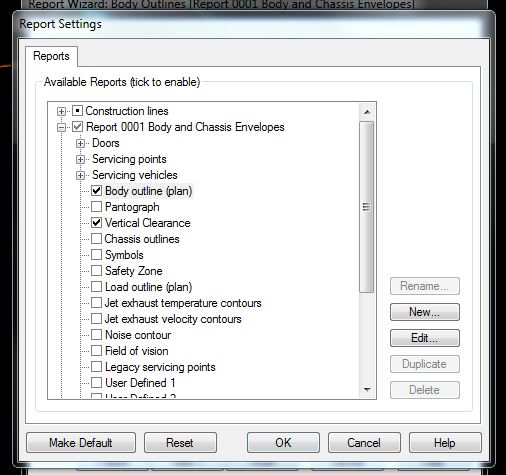The height and width of the screenshot is (475, 506).
Task: Click the Report Settings title bar
Action: coord(253,24)
